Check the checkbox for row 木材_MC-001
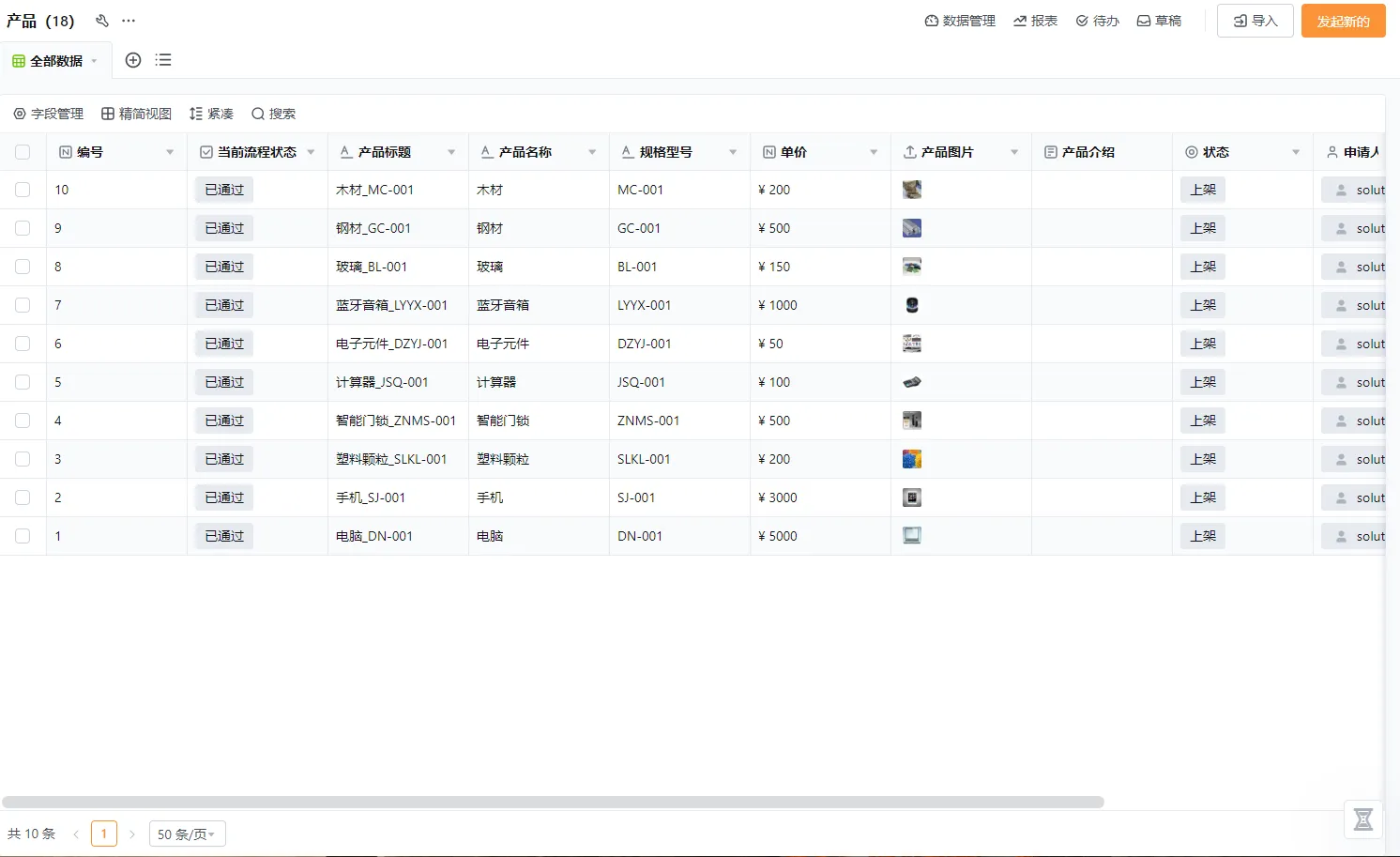This screenshot has width=1400, height=857. point(23,189)
